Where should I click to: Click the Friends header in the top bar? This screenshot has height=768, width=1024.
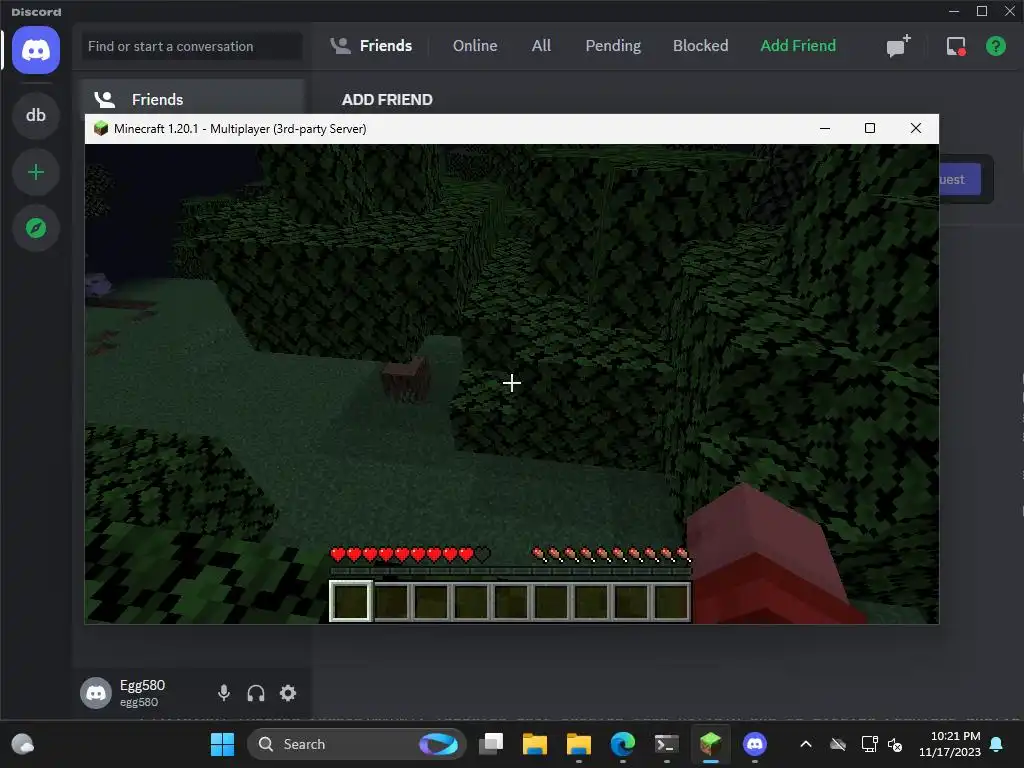[x=371, y=46]
